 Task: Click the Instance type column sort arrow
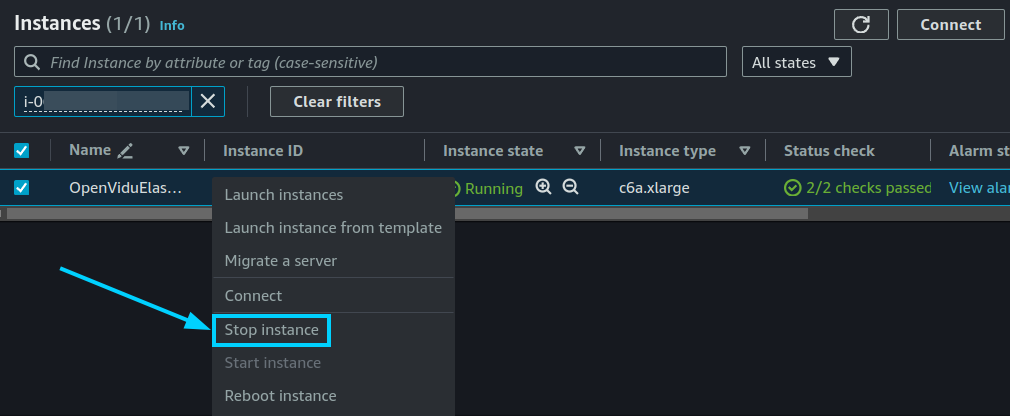coord(745,151)
